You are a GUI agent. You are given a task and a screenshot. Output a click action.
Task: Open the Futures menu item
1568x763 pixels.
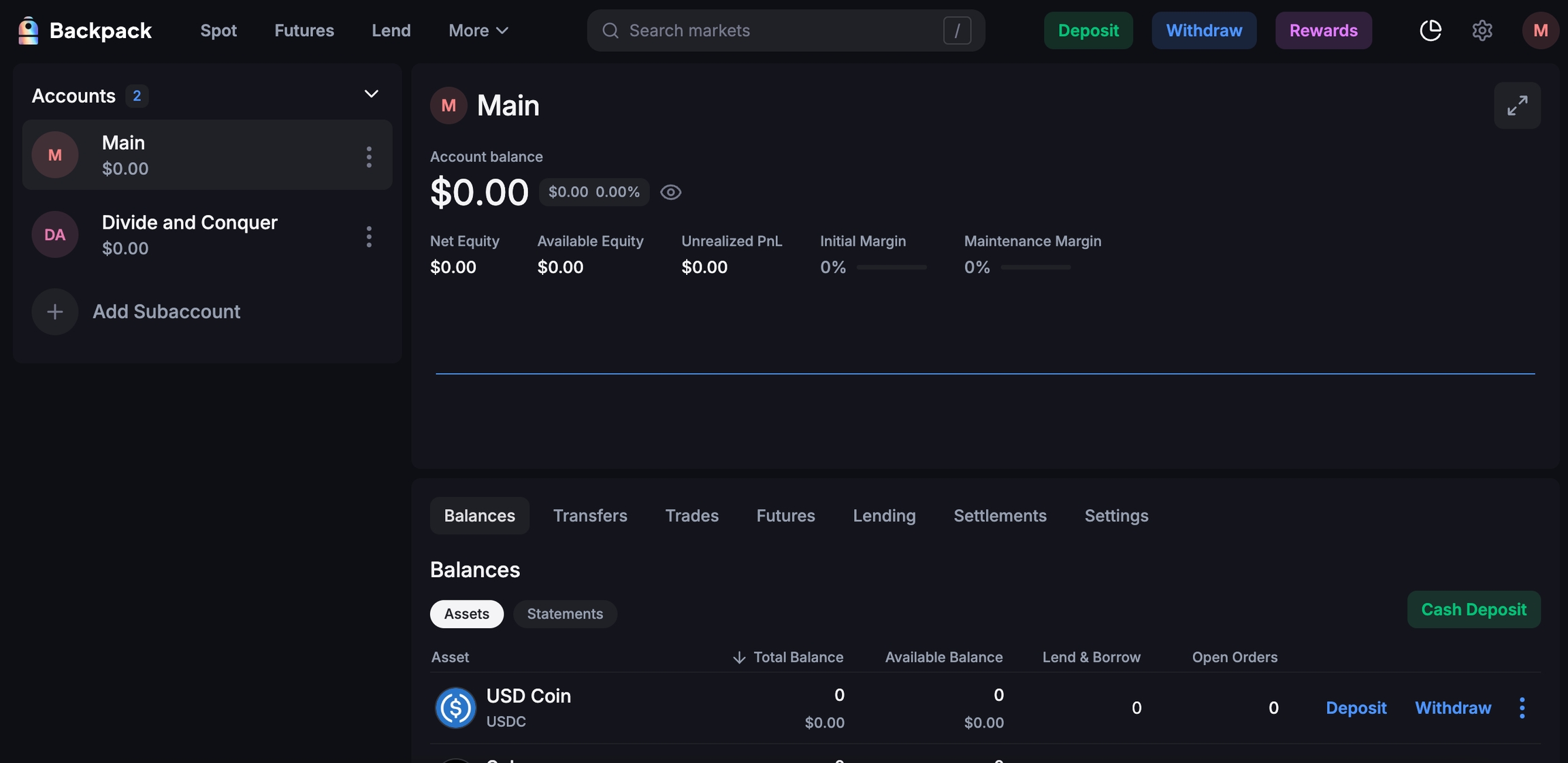coord(304,31)
